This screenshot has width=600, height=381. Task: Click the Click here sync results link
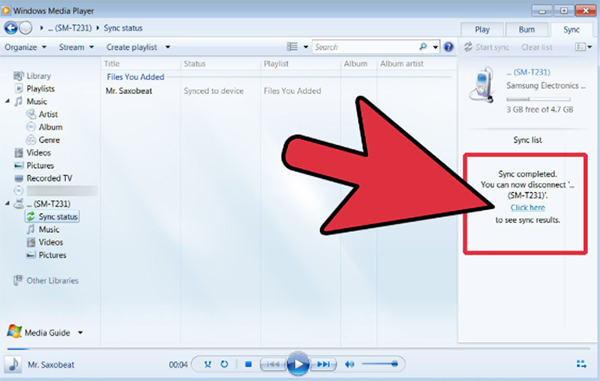(x=528, y=207)
